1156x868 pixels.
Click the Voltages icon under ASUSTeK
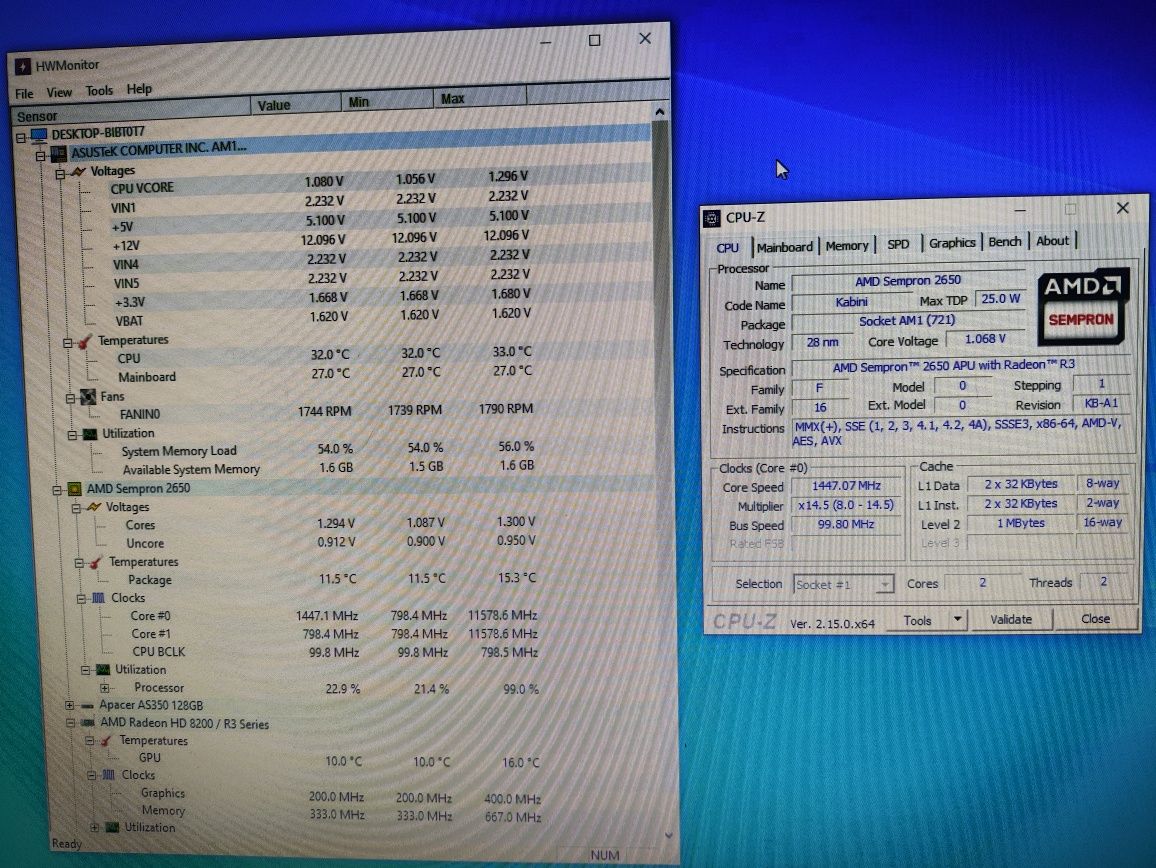pyautogui.click(x=77, y=173)
